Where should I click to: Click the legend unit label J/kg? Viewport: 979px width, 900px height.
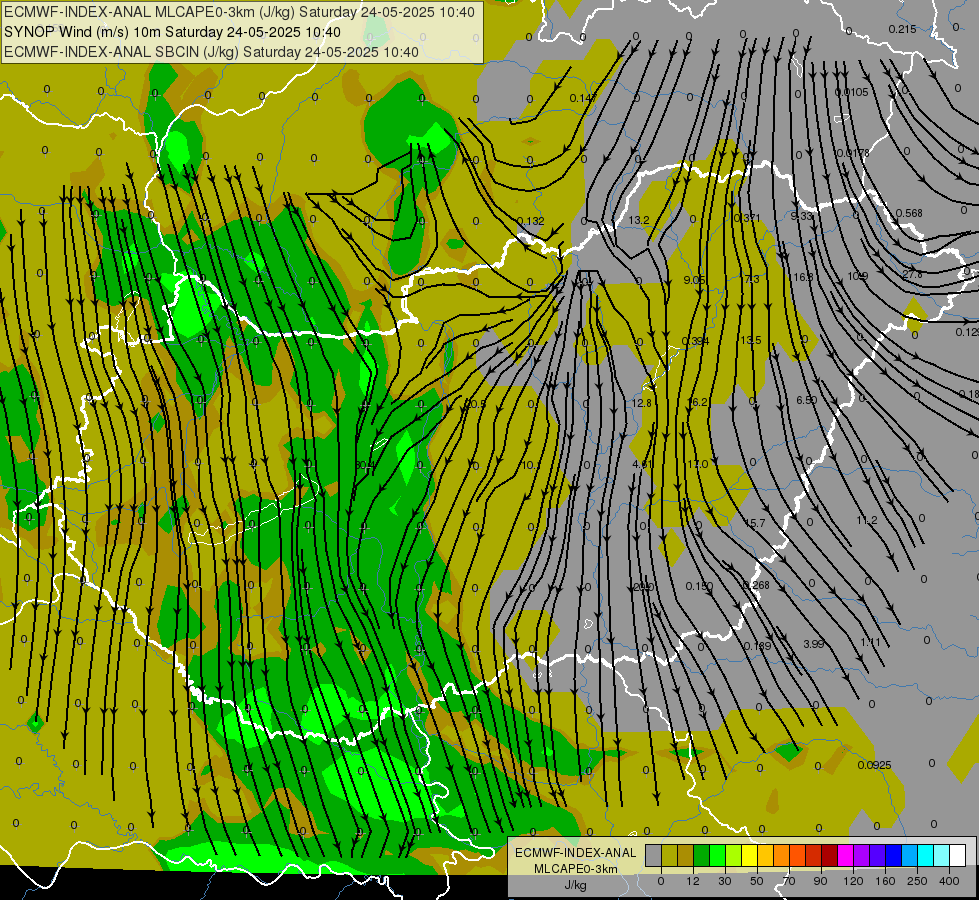(576, 885)
